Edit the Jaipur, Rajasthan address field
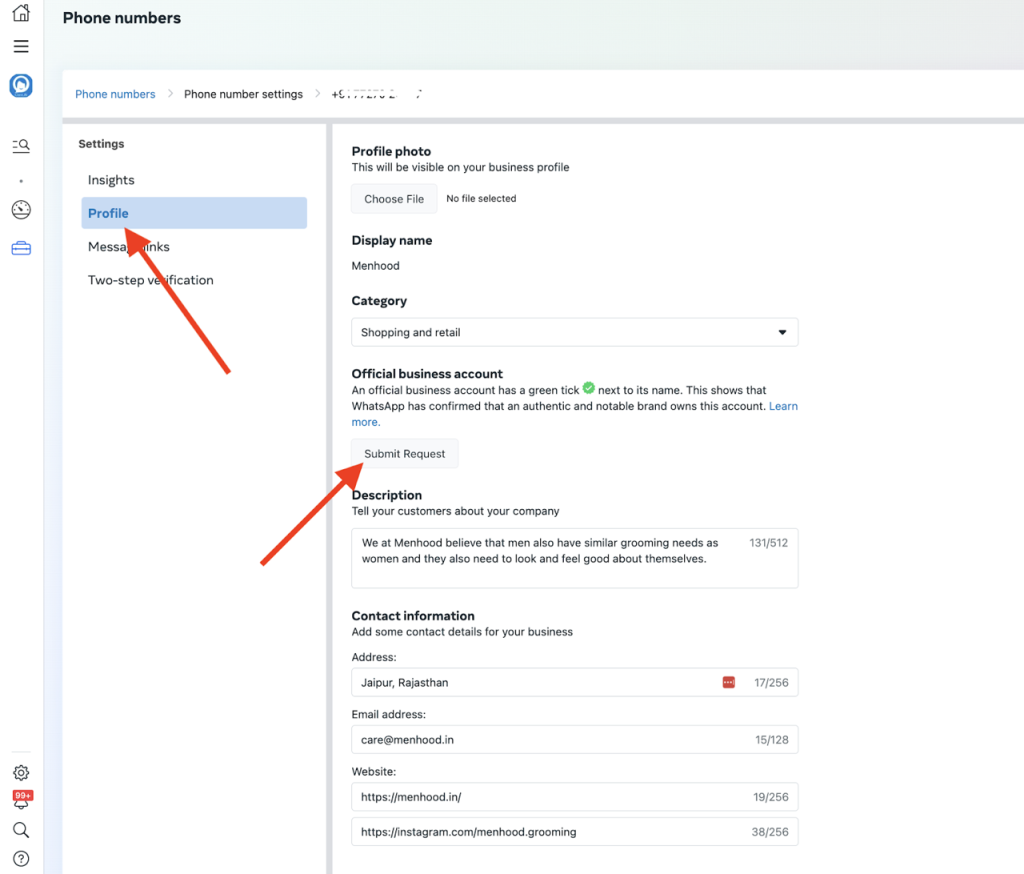The image size is (1024, 874). pos(575,682)
